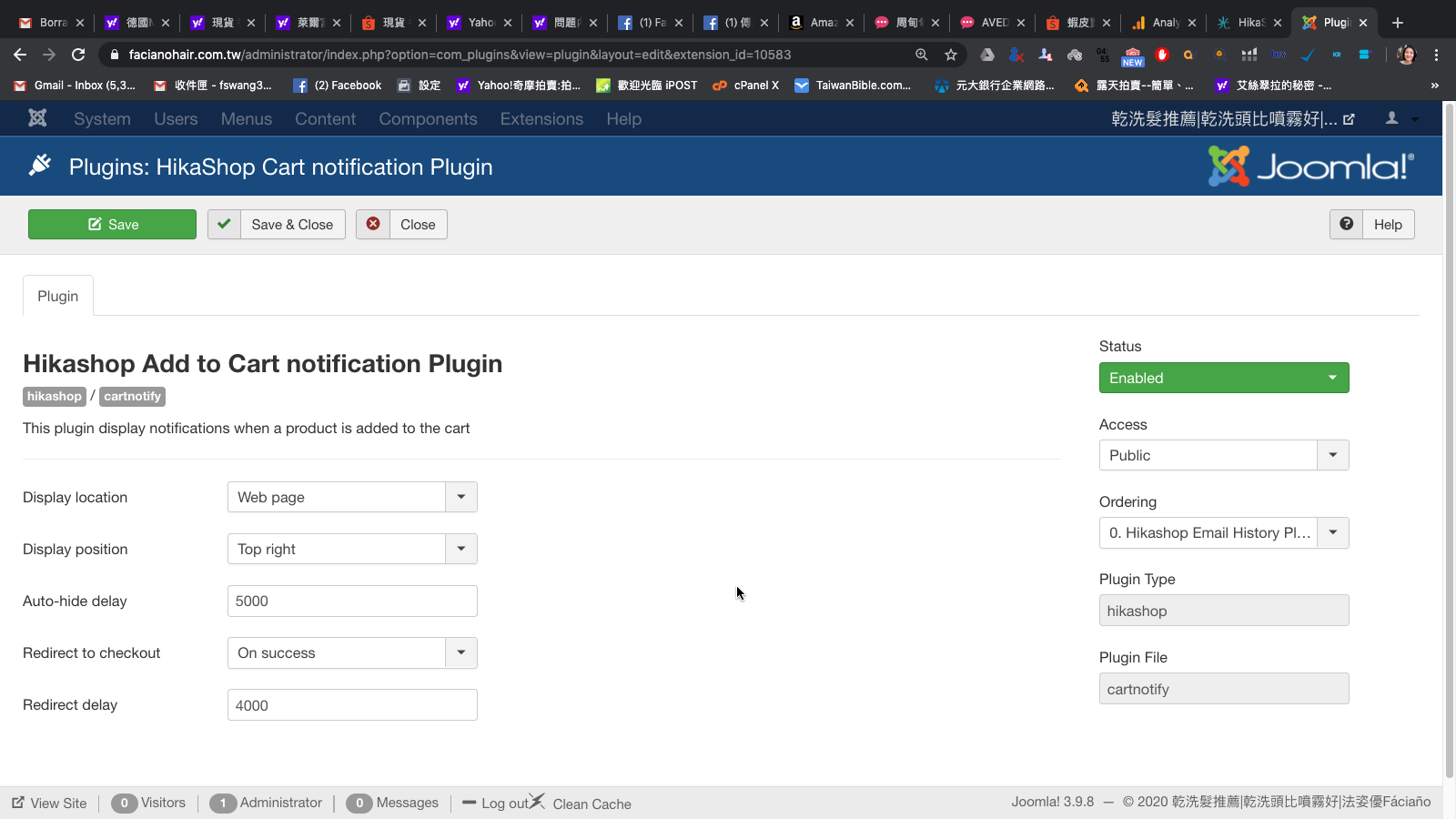Click the red X icon beside Close
The width and height of the screenshot is (1456, 819).
373,224
